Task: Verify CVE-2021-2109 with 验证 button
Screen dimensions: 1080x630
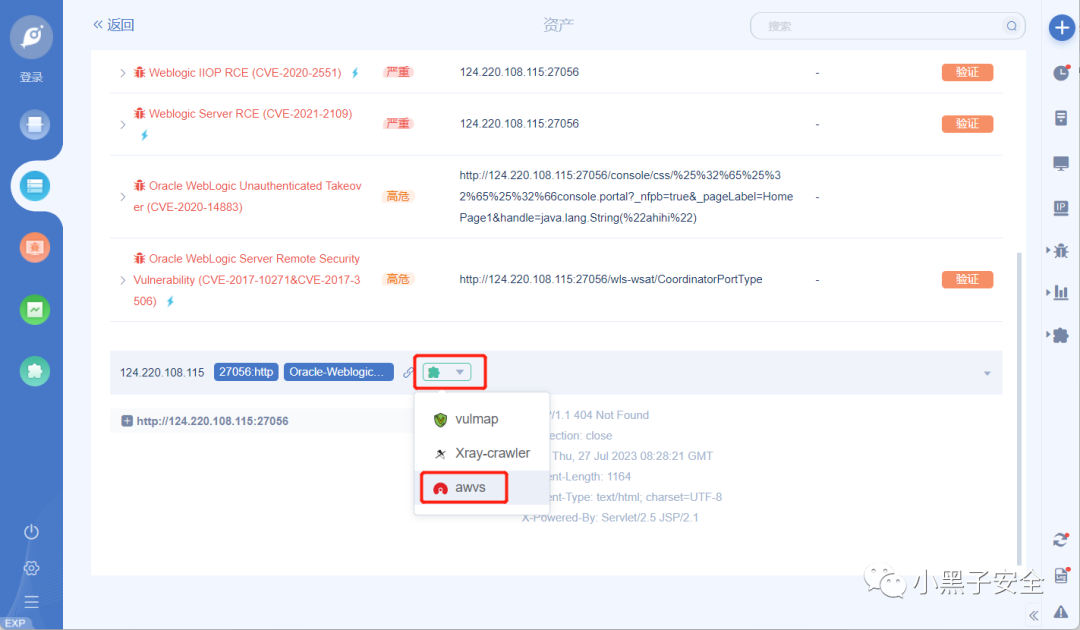Action: pos(967,124)
